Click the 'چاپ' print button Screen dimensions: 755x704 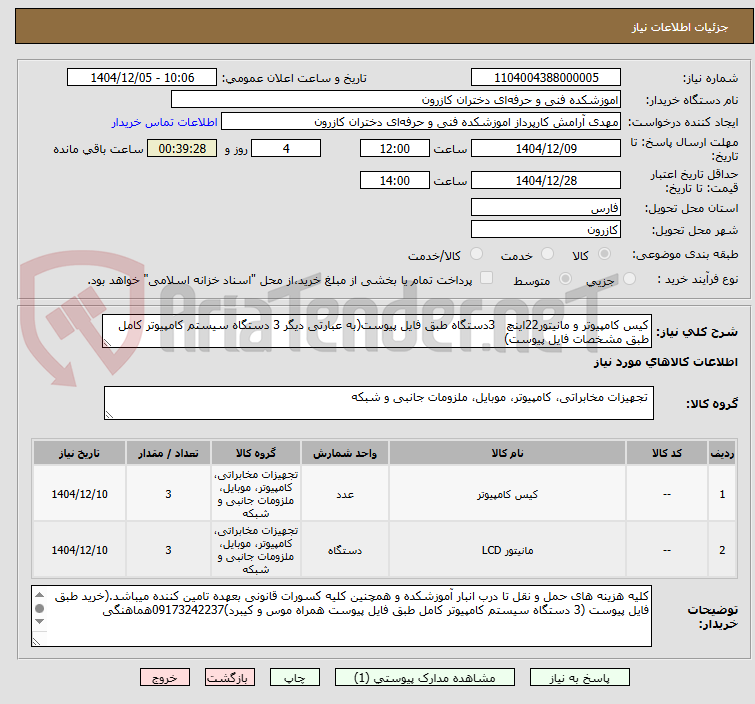pos(295,678)
